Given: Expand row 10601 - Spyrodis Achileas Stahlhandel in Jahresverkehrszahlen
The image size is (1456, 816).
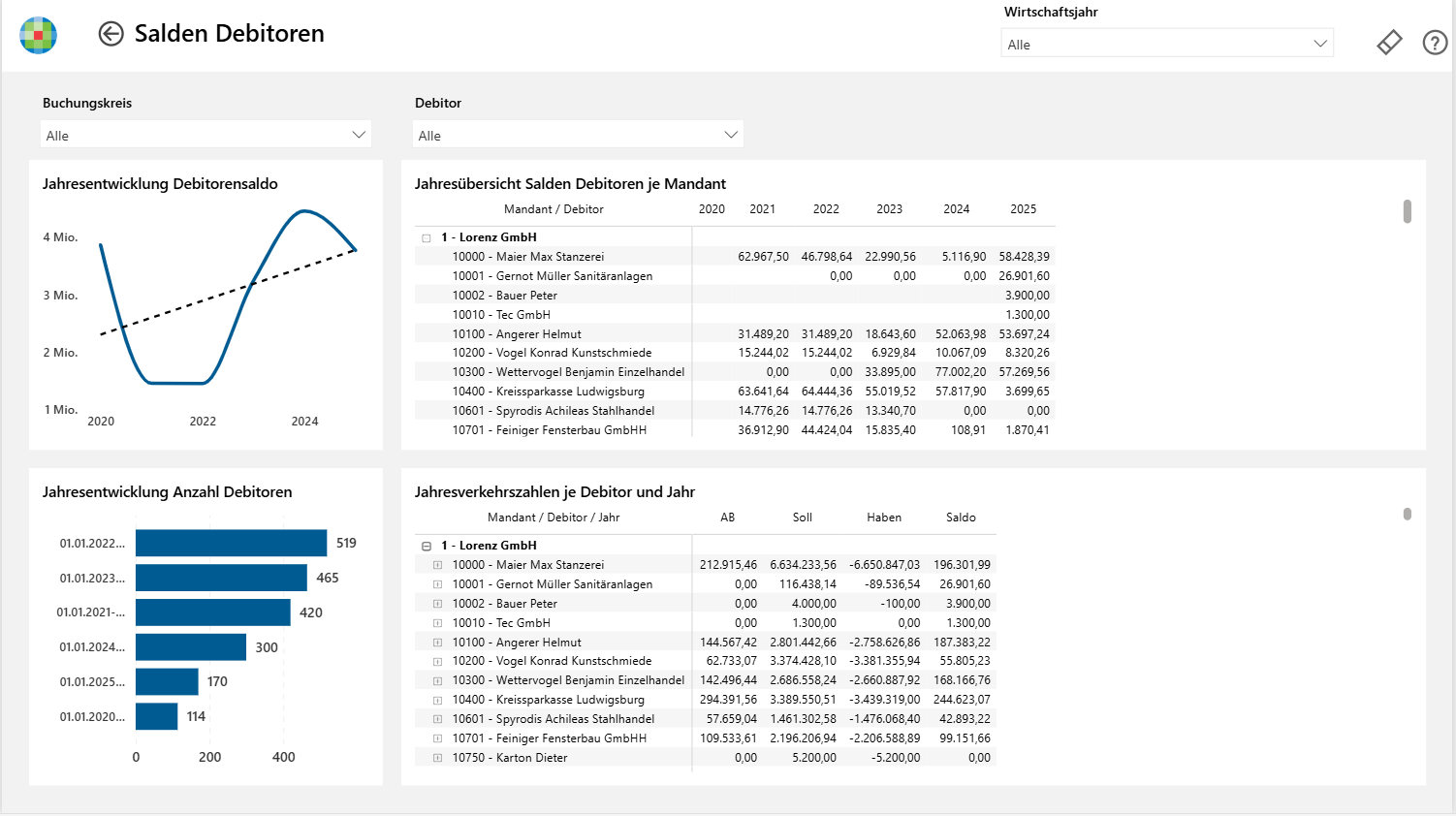Looking at the screenshot, I should (437, 719).
